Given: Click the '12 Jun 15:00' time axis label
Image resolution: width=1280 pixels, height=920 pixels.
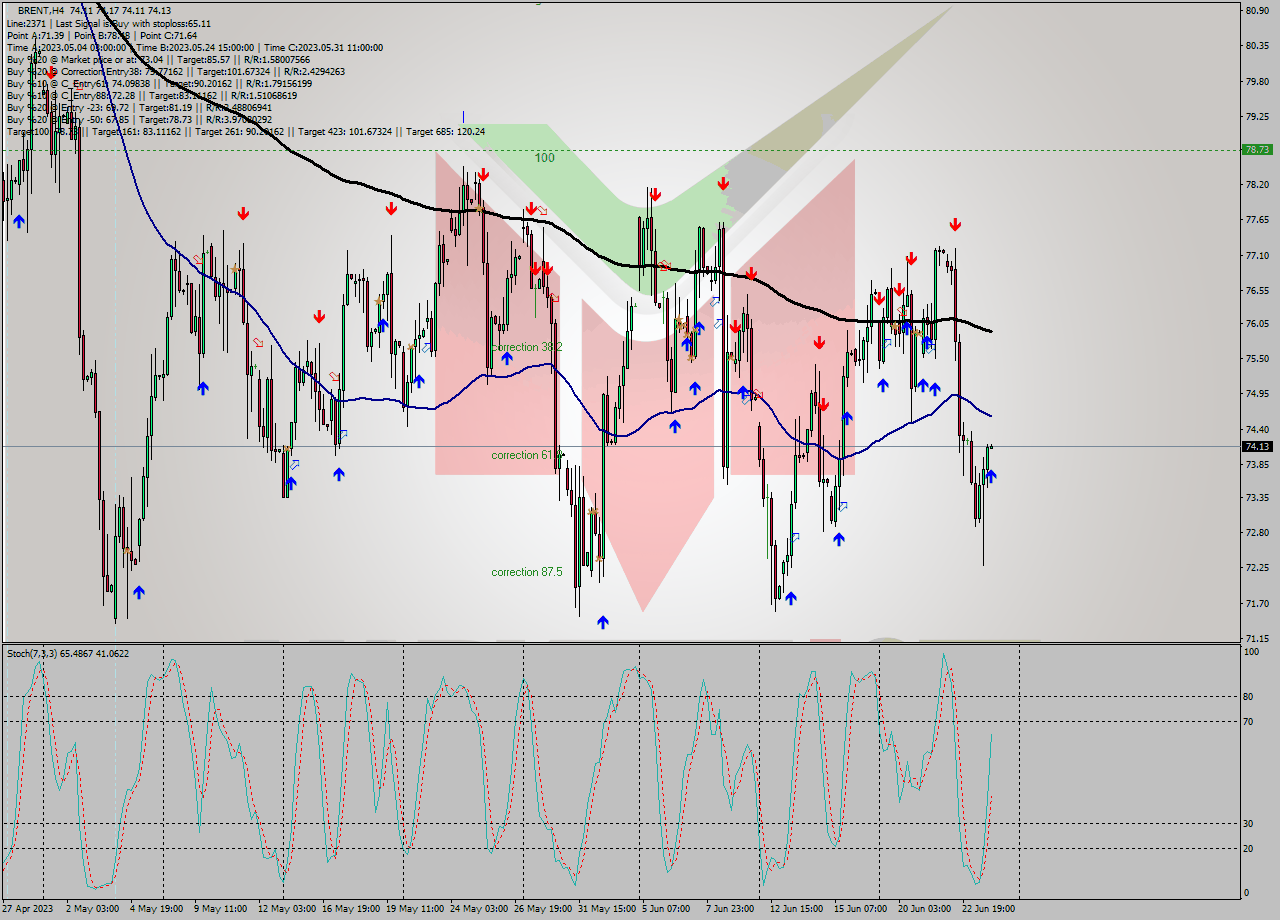Looking at the screenshot, I should pos(797,909).
